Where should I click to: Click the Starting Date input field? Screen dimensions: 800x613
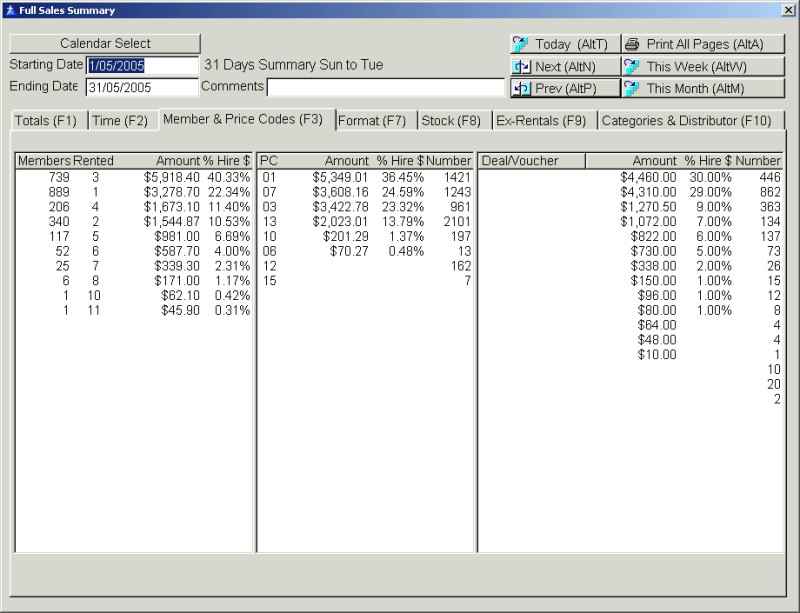point(142,65)
